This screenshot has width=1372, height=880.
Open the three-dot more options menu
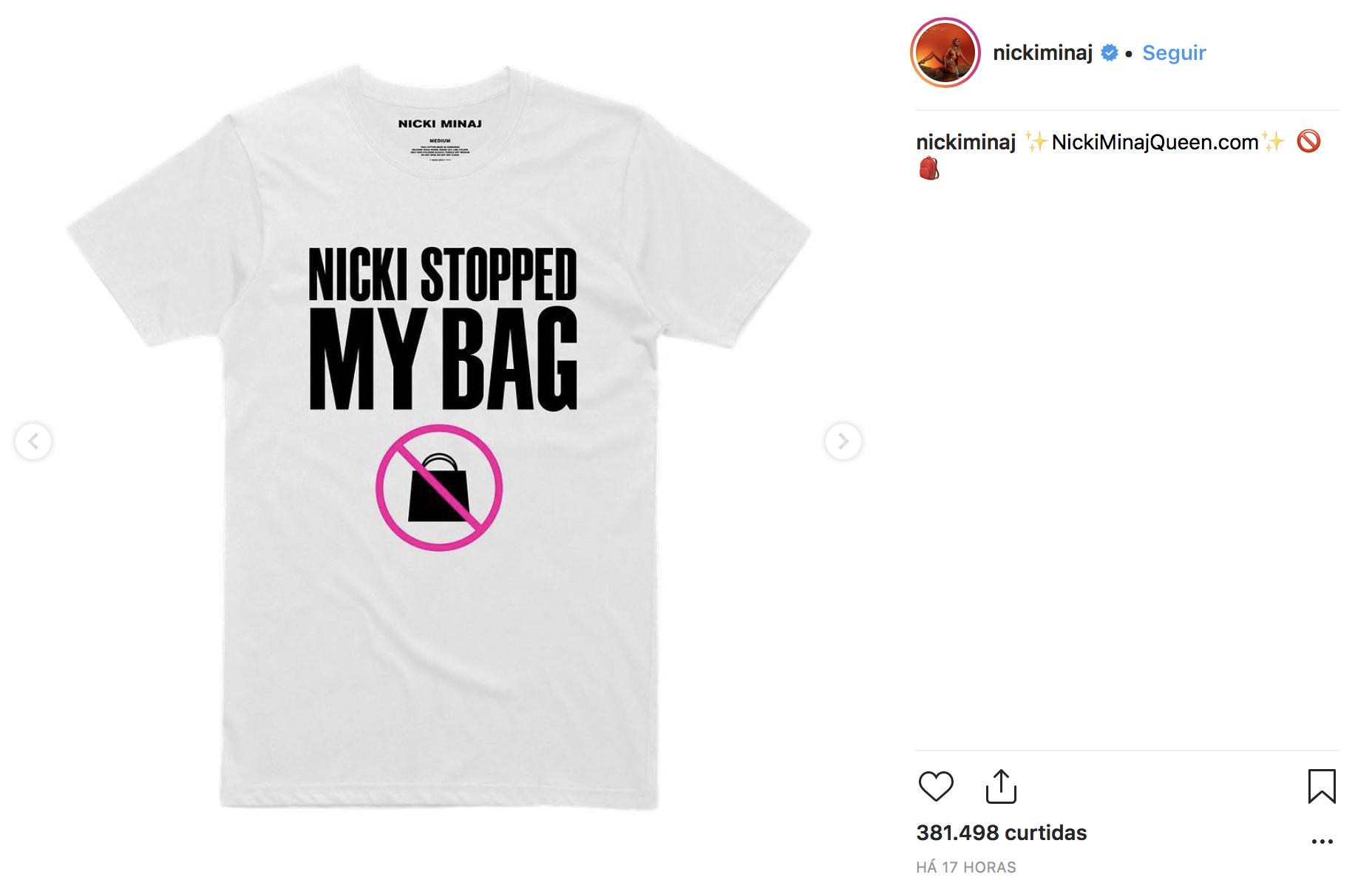(1322, 842)
